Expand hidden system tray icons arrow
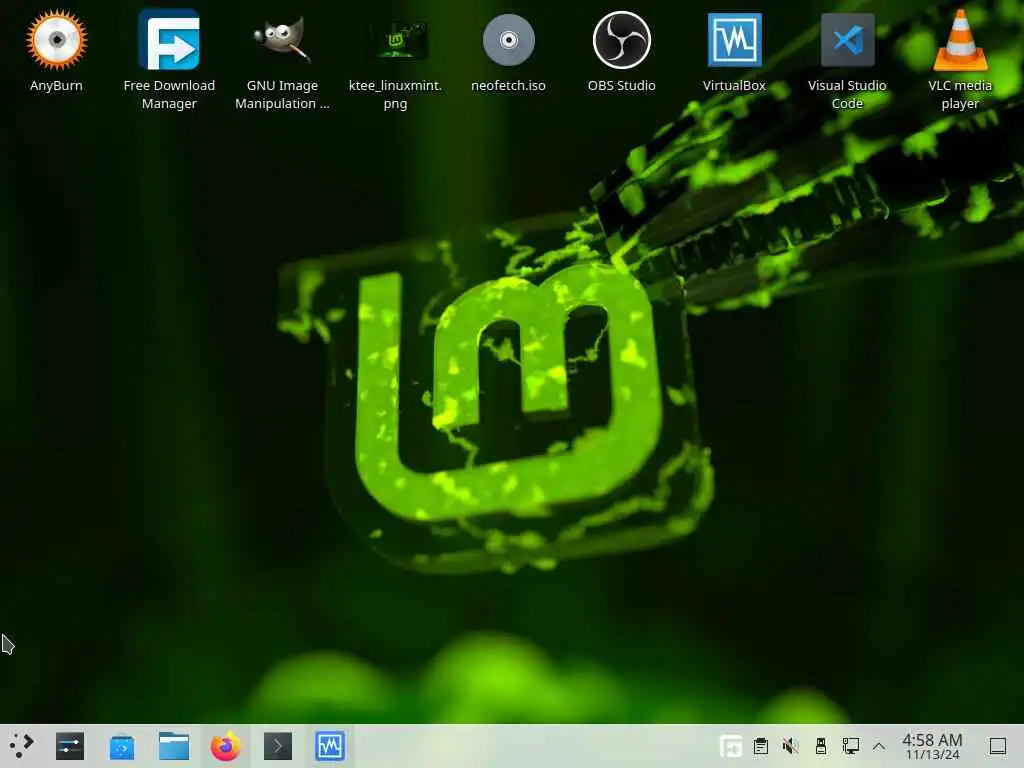This screenshot has width=1024, height=768. point(879,746)
